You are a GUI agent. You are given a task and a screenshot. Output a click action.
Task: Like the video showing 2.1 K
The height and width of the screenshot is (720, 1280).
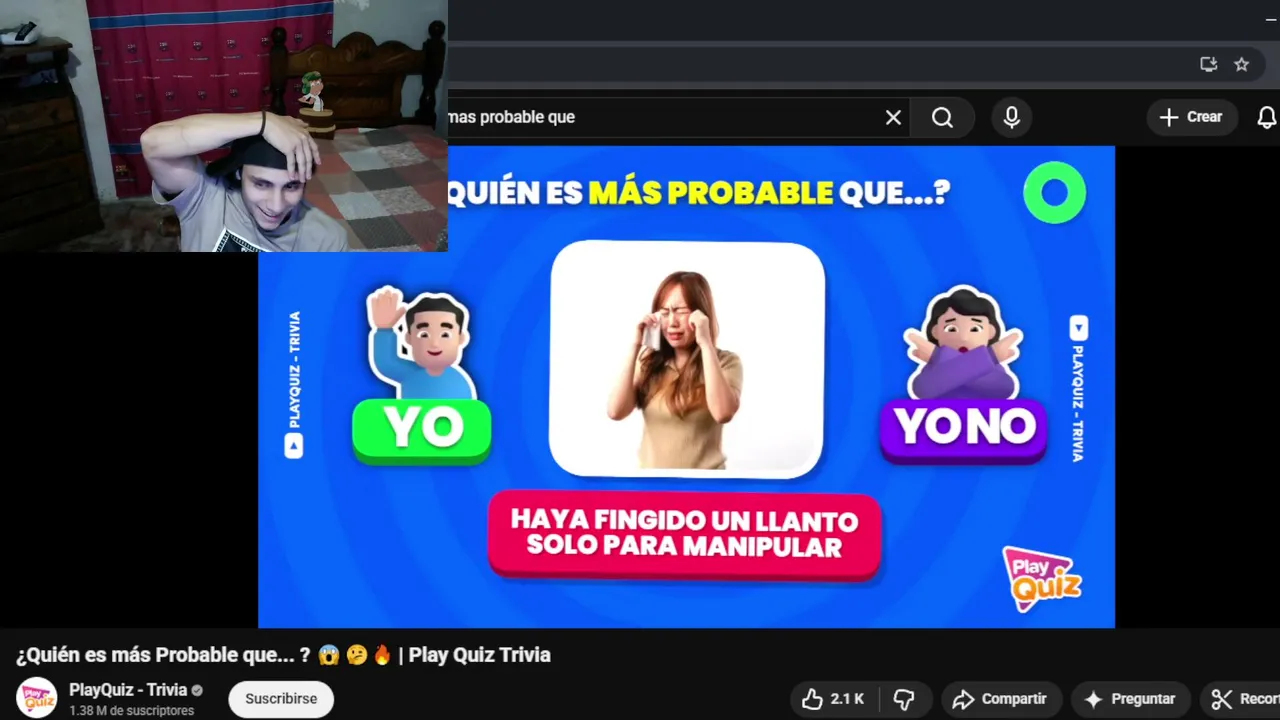coord(833,699)
